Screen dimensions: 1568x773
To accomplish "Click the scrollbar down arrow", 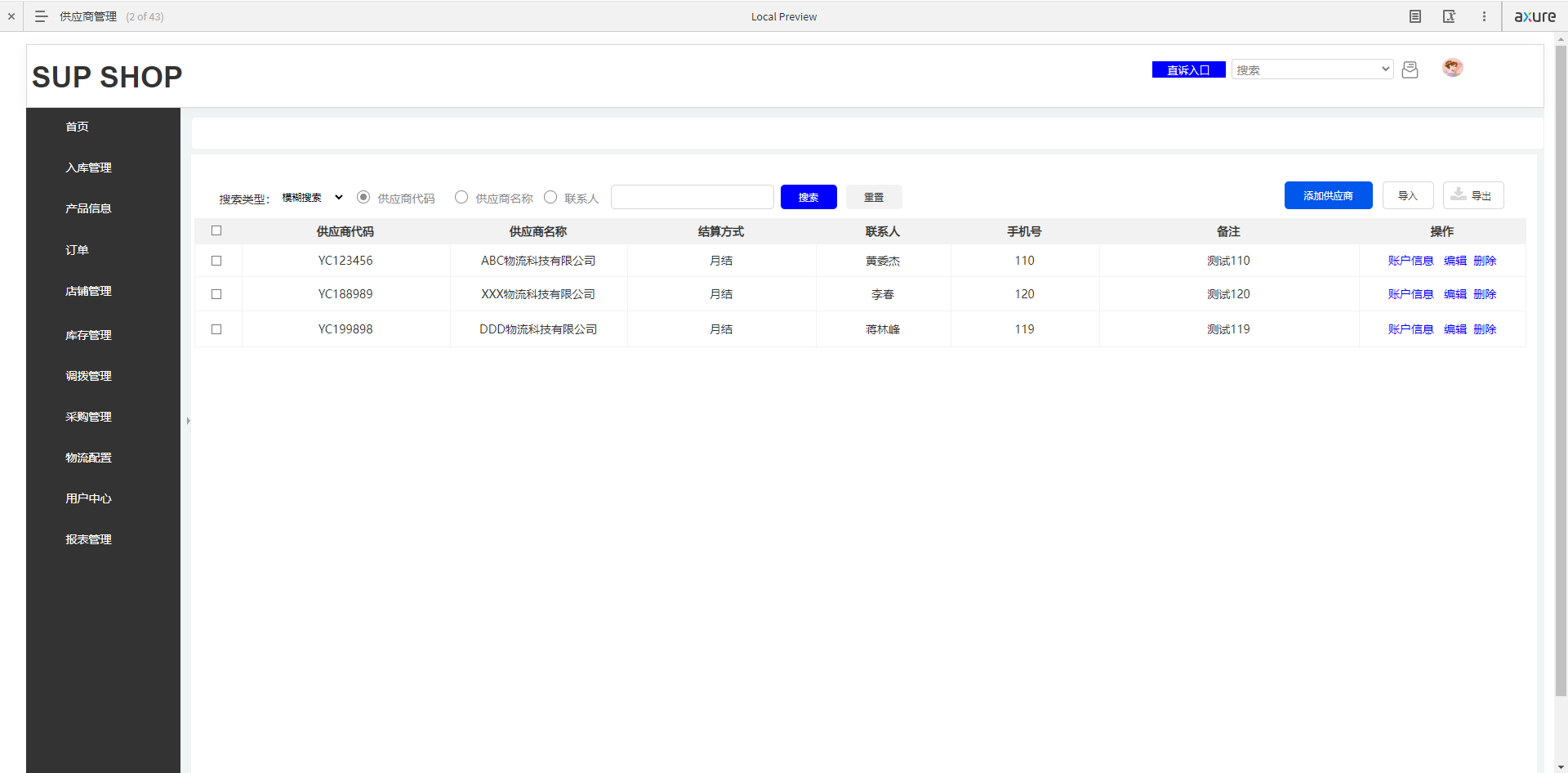I will pos(1561,767).
